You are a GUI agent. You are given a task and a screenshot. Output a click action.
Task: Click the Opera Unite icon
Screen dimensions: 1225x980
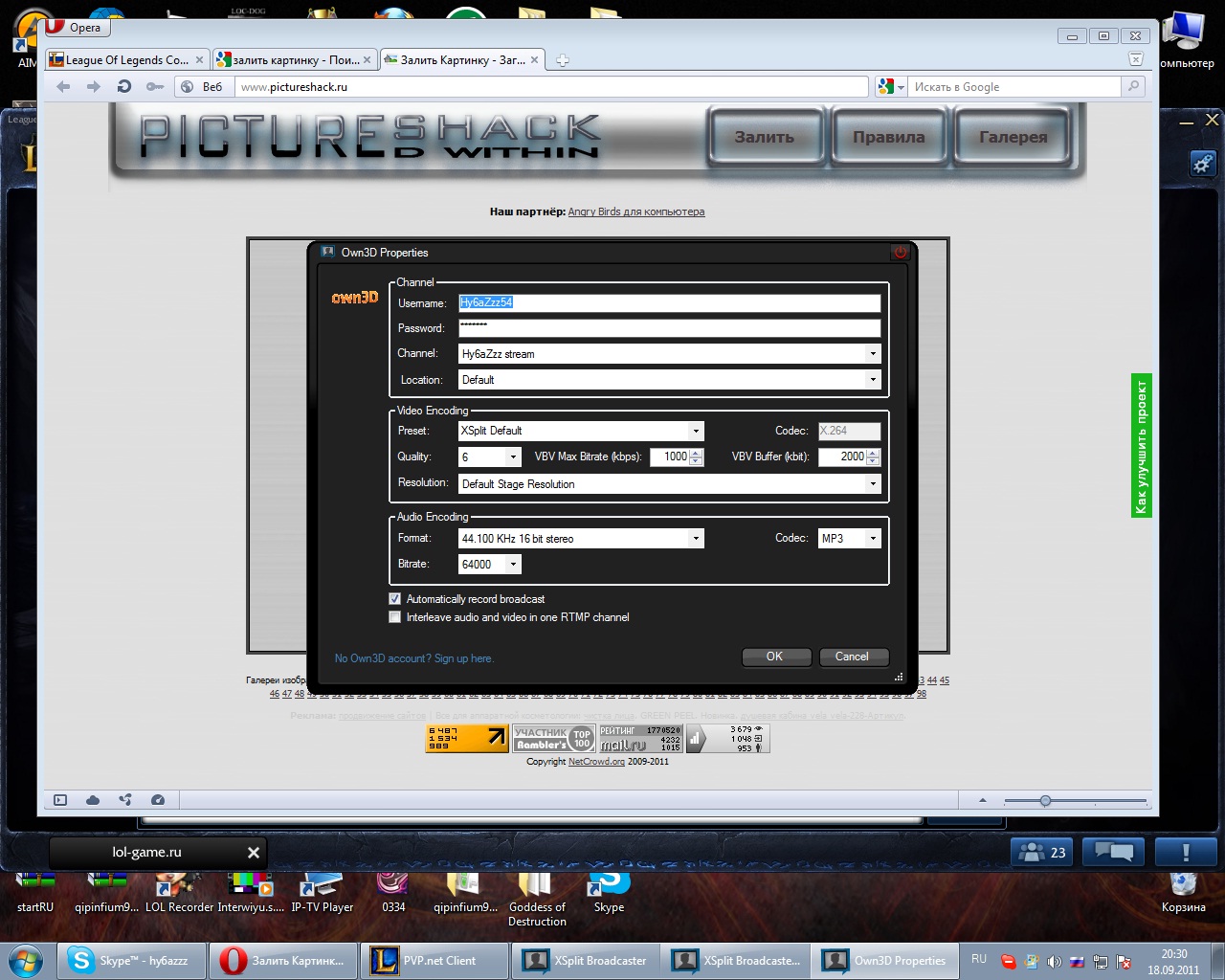pos(125,800)
